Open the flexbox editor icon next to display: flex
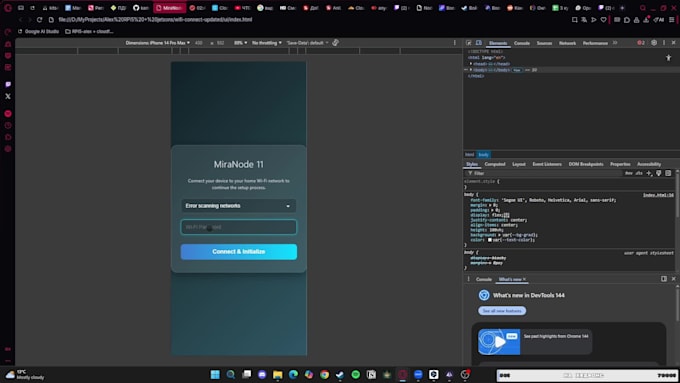The height and width of the screenshot is (383, 680). (x=507, y=215)
